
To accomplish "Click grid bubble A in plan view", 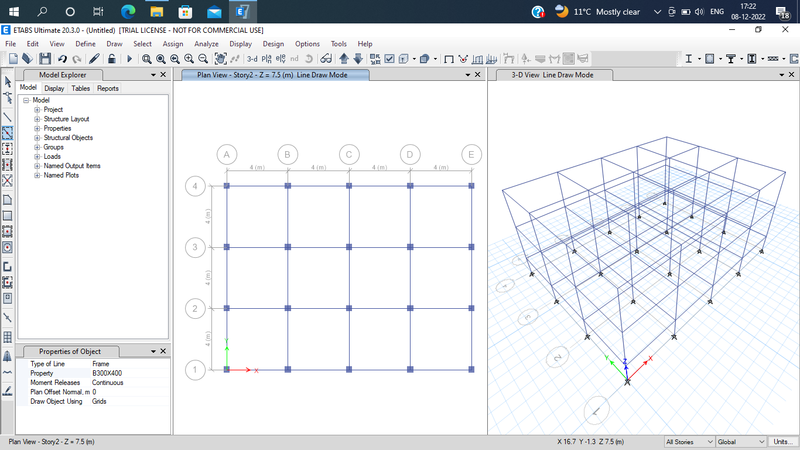I will [x=227, y=155].
